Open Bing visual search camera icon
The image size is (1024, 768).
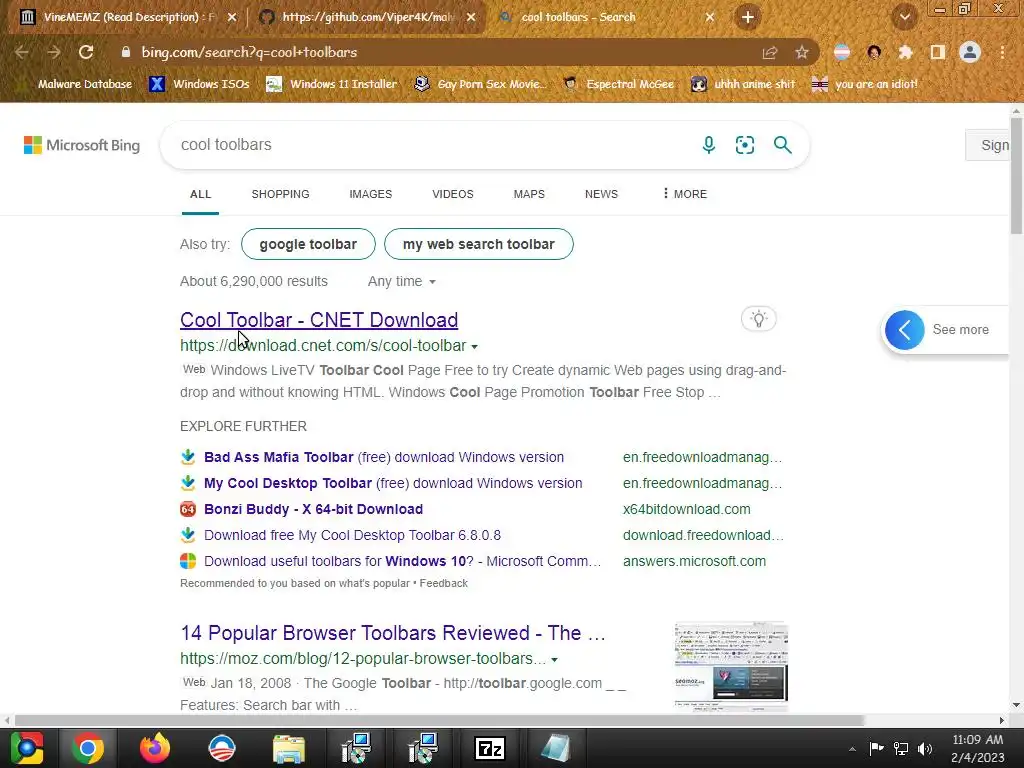point(744,145)
